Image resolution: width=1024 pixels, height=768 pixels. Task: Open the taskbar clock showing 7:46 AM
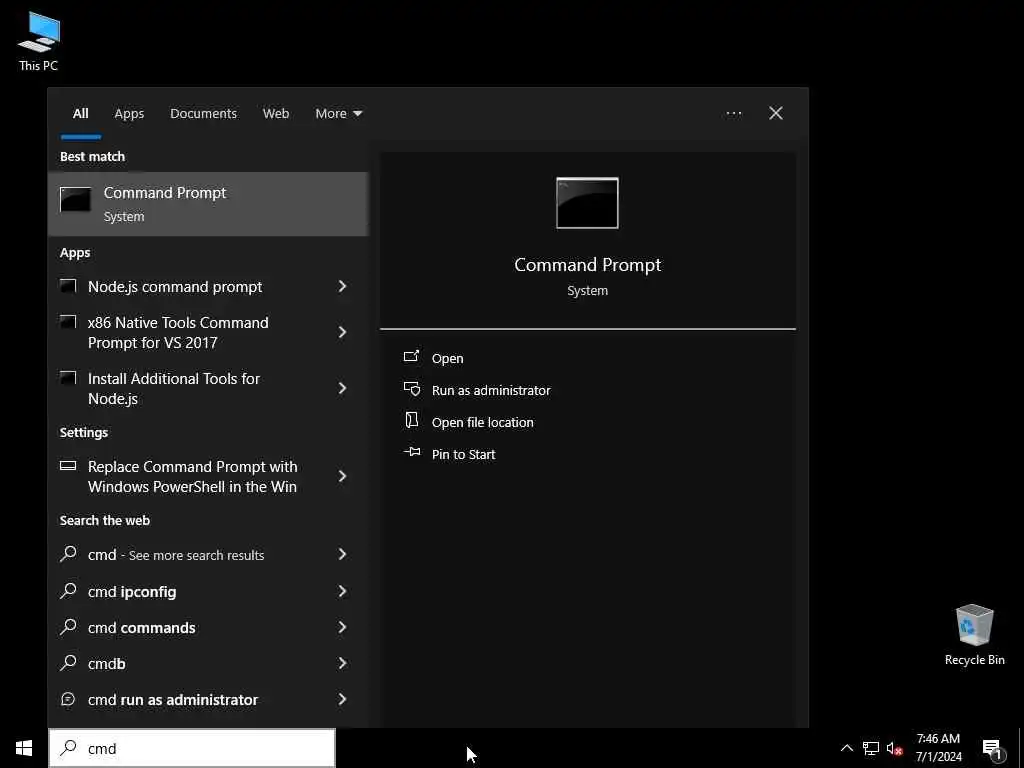pyautogui.click(x=938, y=748)
